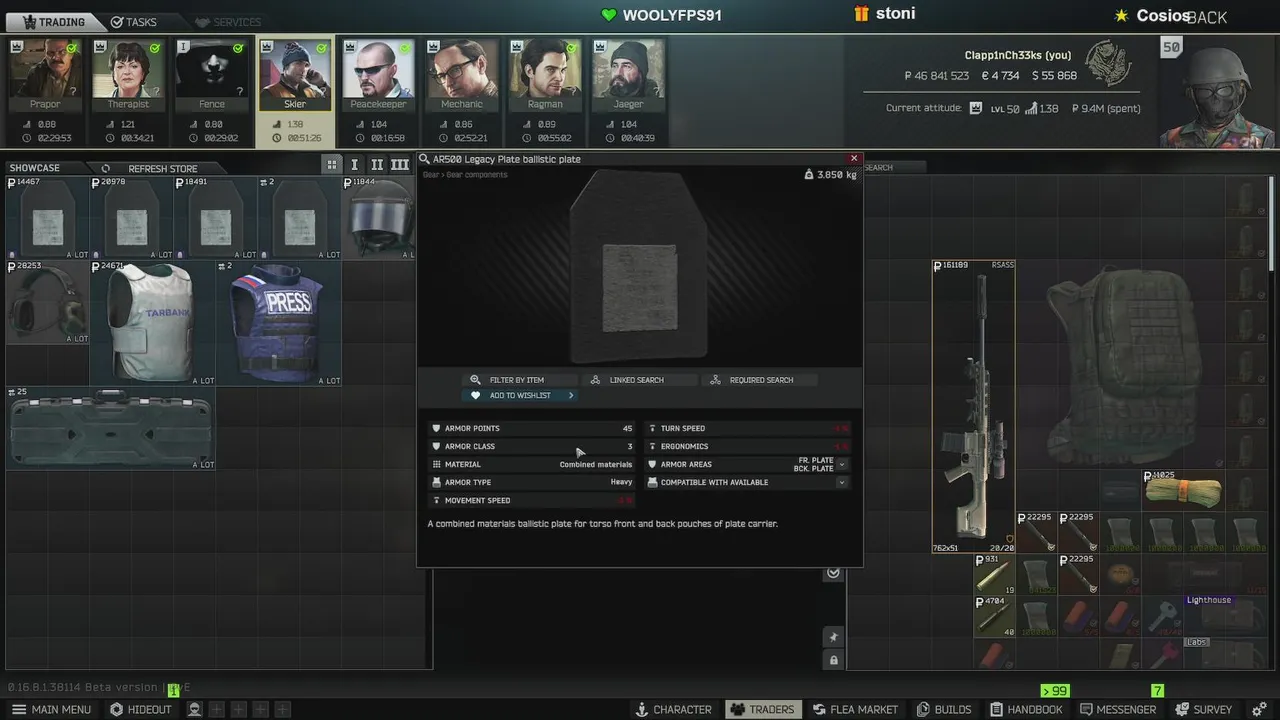The image size is (1280, 720).
Task: Expand the Armor Areas dropdown
Action: point(842,464)
